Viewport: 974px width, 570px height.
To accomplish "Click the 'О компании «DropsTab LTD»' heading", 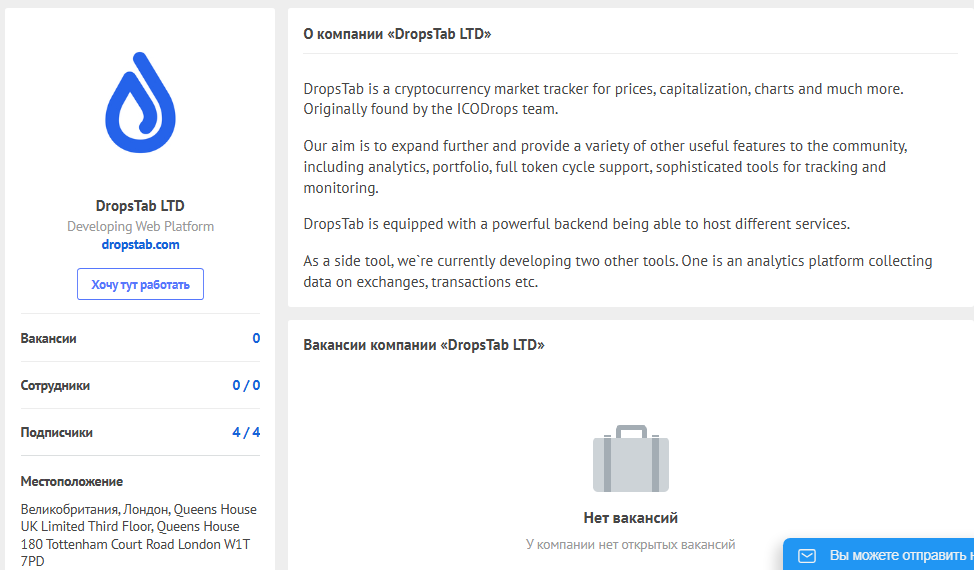I will [397, 34].
